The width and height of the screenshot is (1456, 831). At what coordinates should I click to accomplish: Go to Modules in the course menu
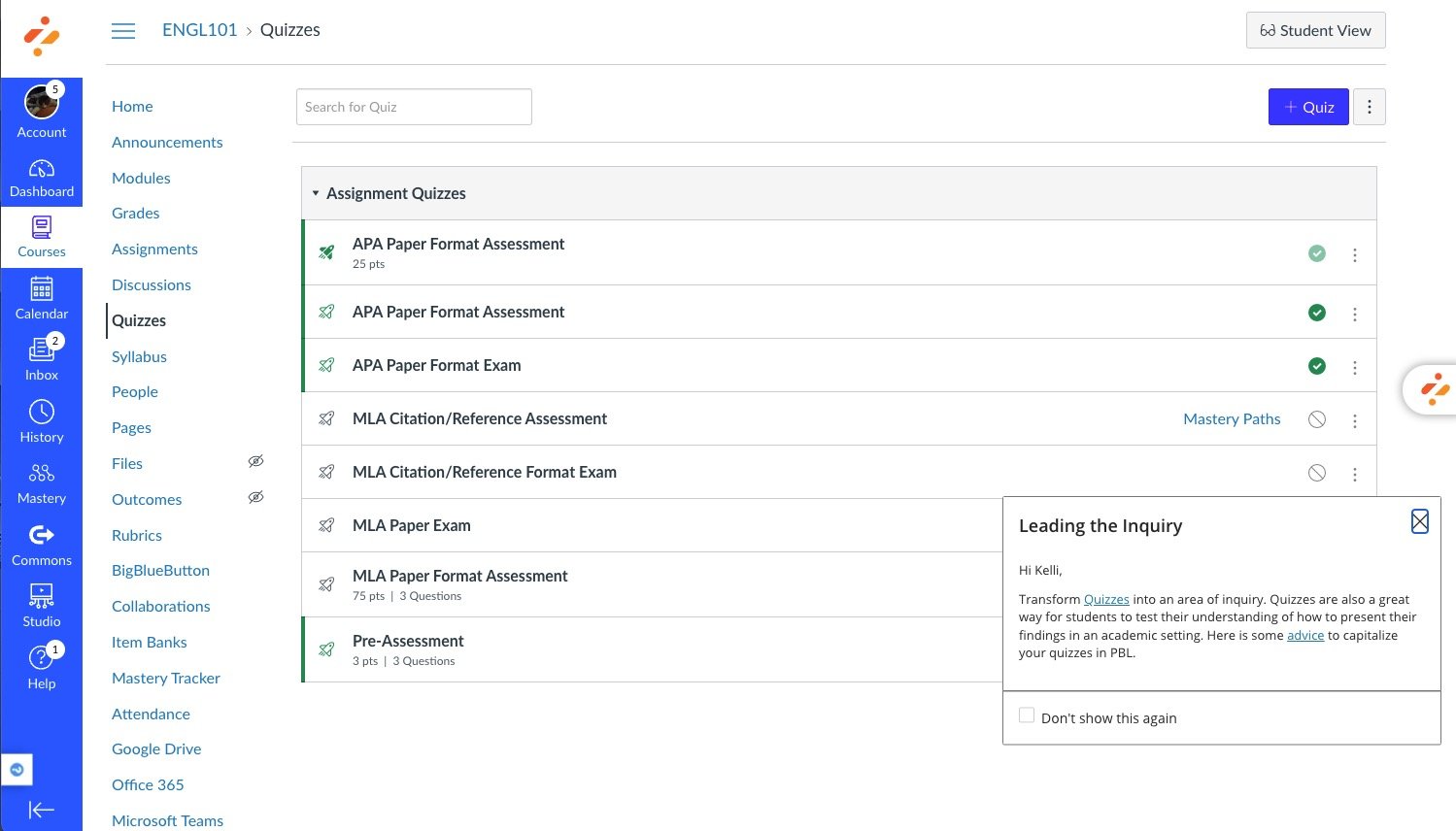(141, 178)
